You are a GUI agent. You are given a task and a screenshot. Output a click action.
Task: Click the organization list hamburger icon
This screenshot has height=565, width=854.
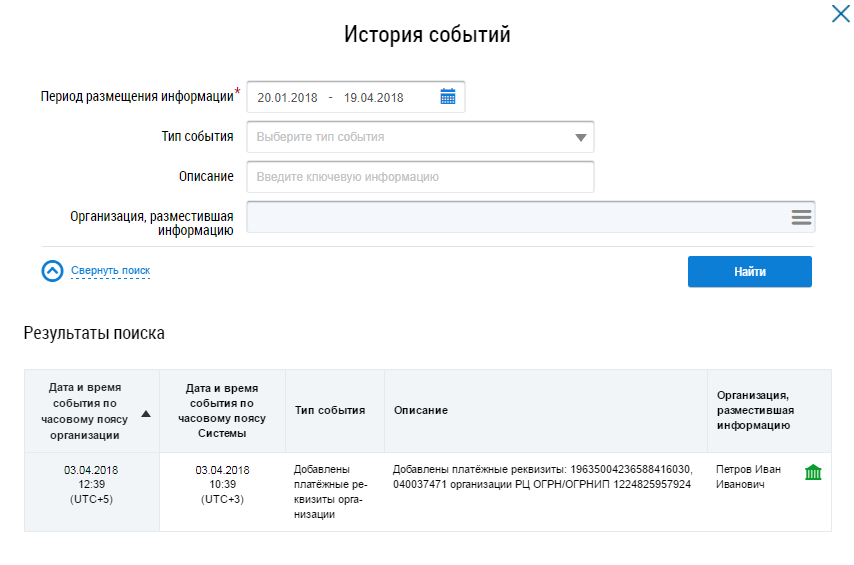coord(801,217)
